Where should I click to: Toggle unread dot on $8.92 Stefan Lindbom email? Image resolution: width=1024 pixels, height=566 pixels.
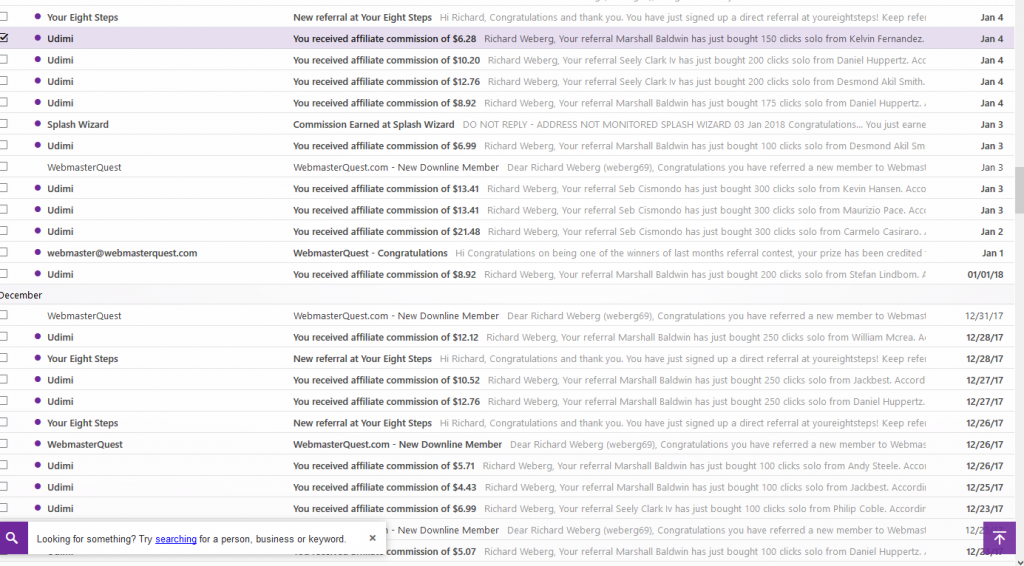[37, 274]
